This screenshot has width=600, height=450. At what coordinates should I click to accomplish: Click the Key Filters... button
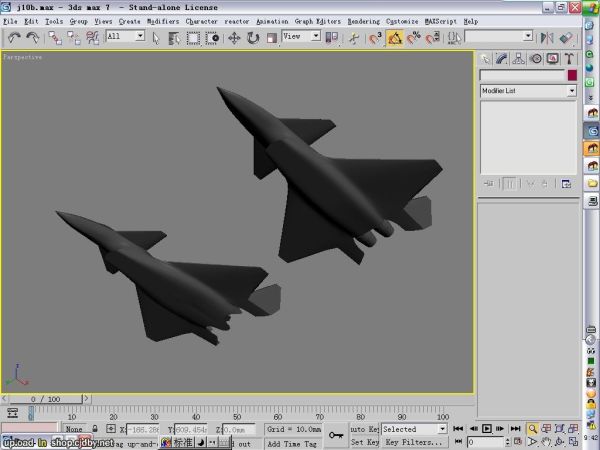click(x=414, y=442)
